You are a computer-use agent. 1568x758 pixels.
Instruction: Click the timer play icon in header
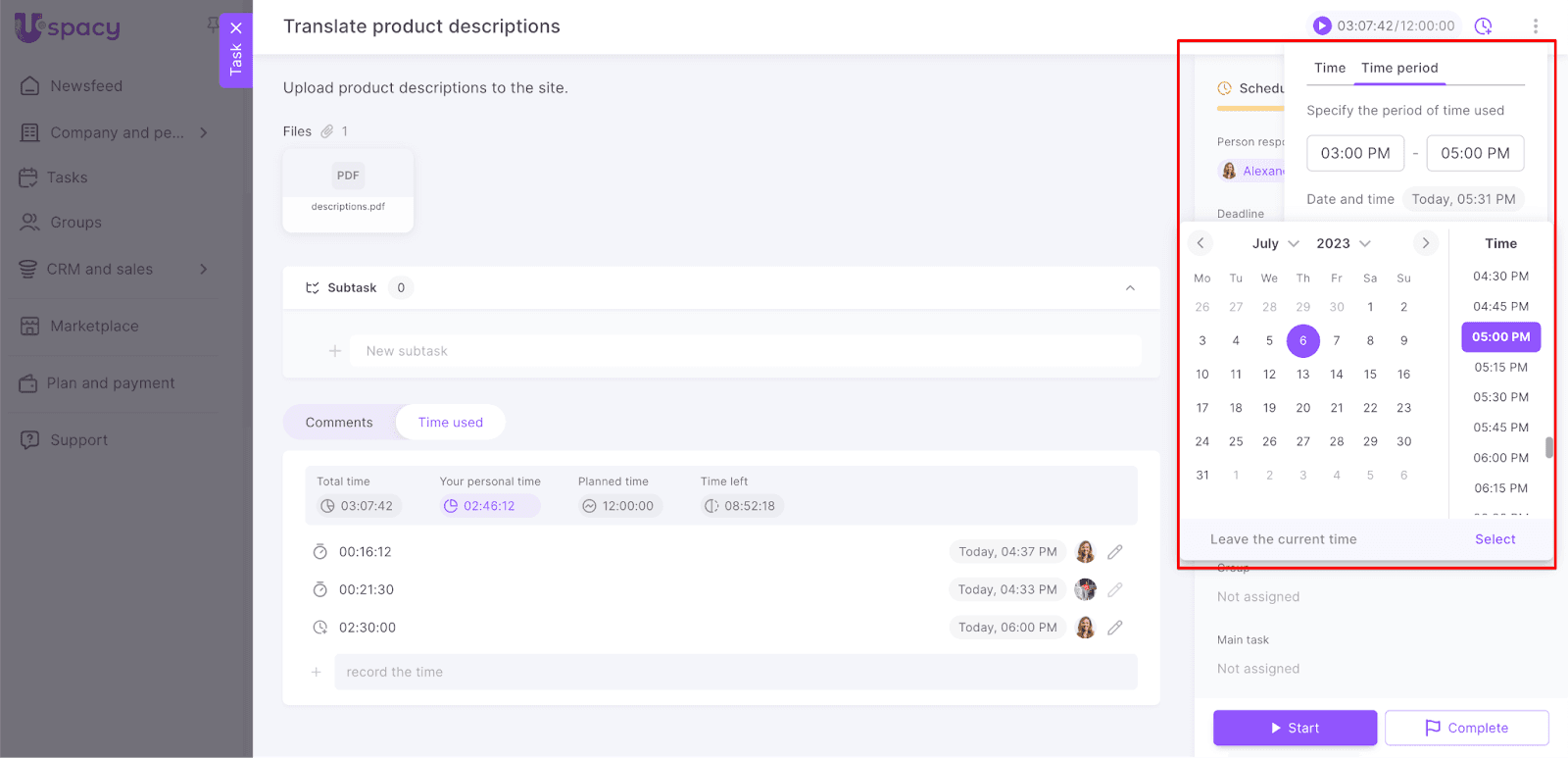[1322, 25]
